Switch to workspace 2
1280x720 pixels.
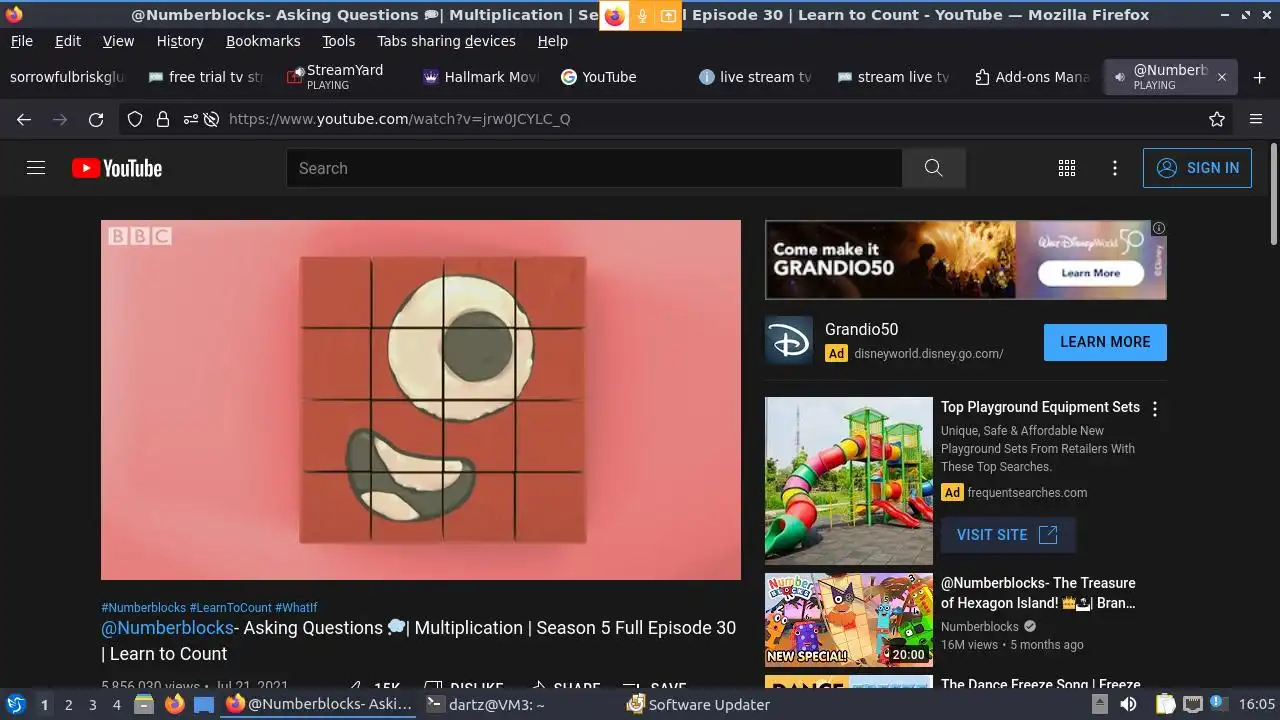coord(68,705)
